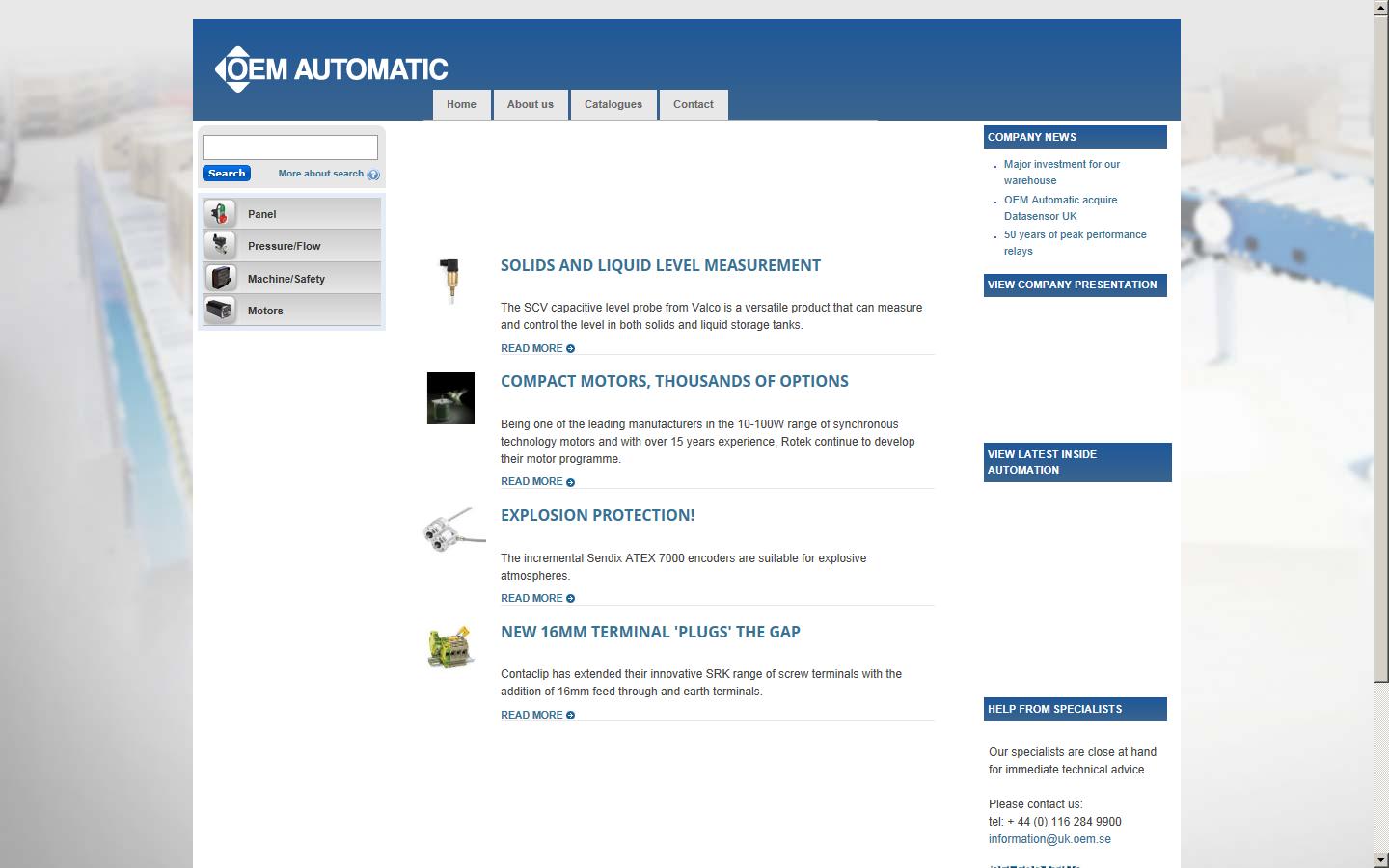
Task: Open the SCV level probe thumbnail
Action: (449, 281)
